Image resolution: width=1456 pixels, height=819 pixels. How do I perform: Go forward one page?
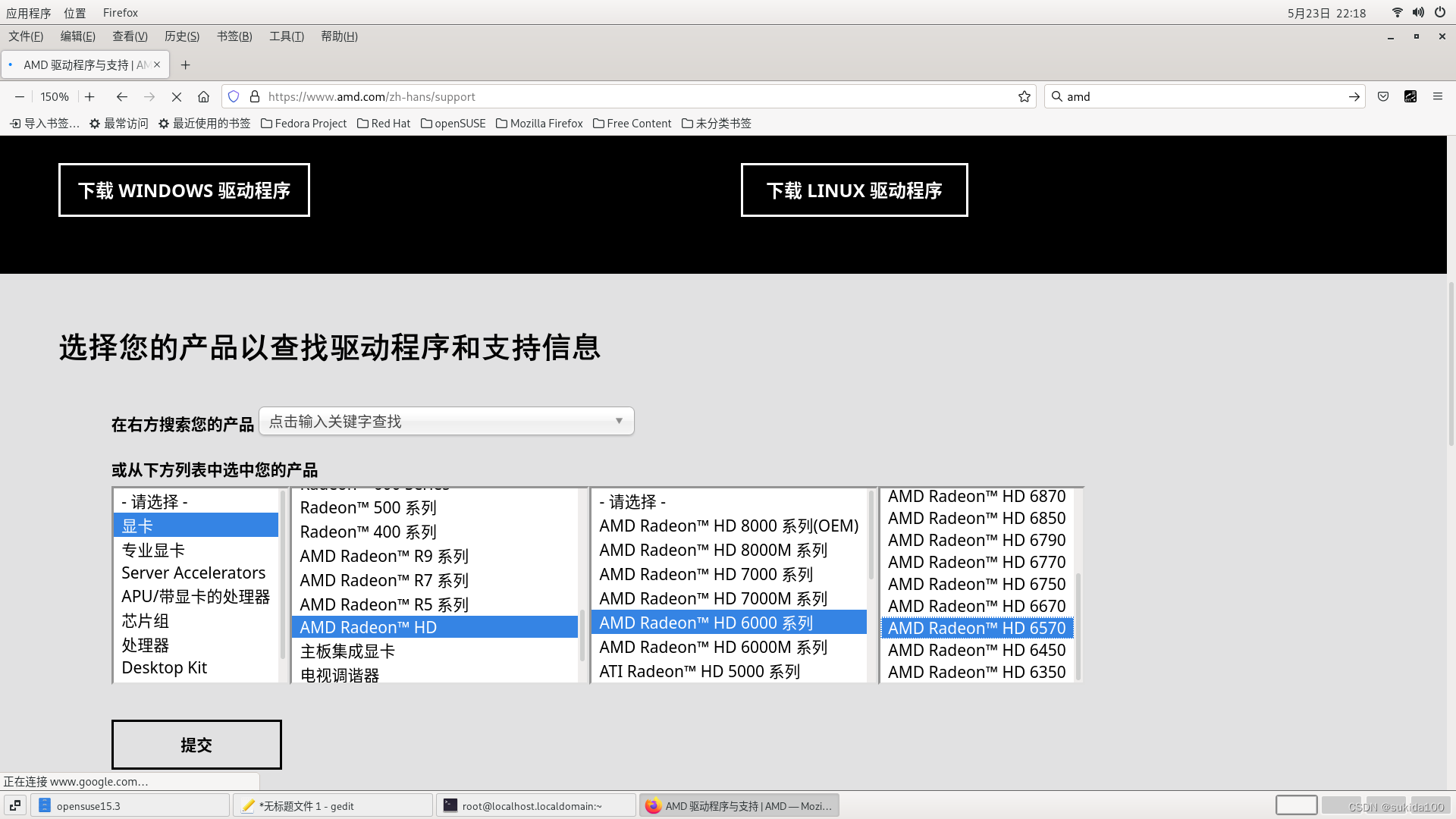click(149, 96)
